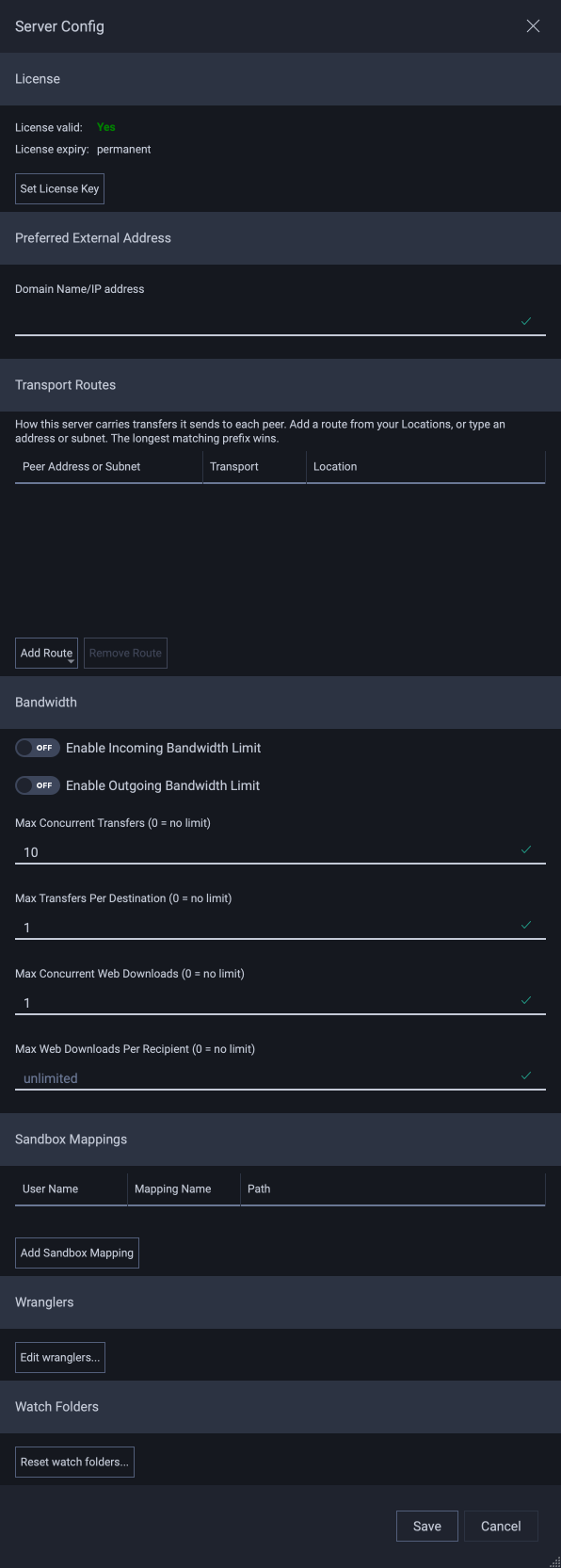This screenshot has height=1568, width=561.
Task: Edit the Max Concurrent Web Downloads field
Action: pos(280,1002)
